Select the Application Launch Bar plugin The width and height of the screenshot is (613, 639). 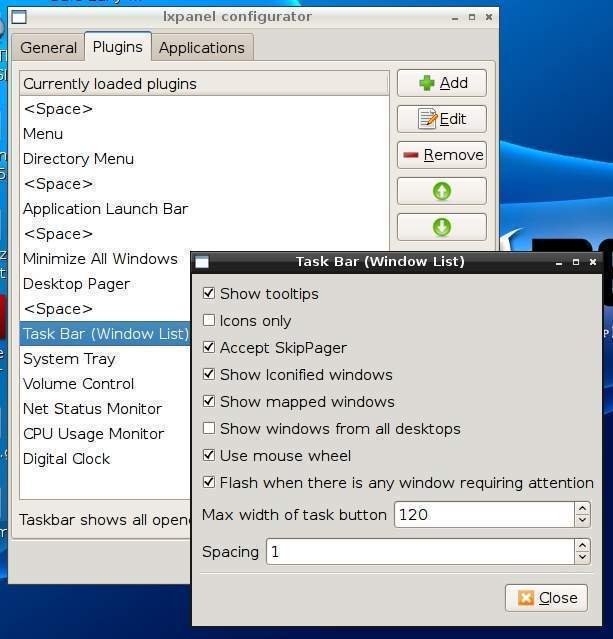point(105,209)
